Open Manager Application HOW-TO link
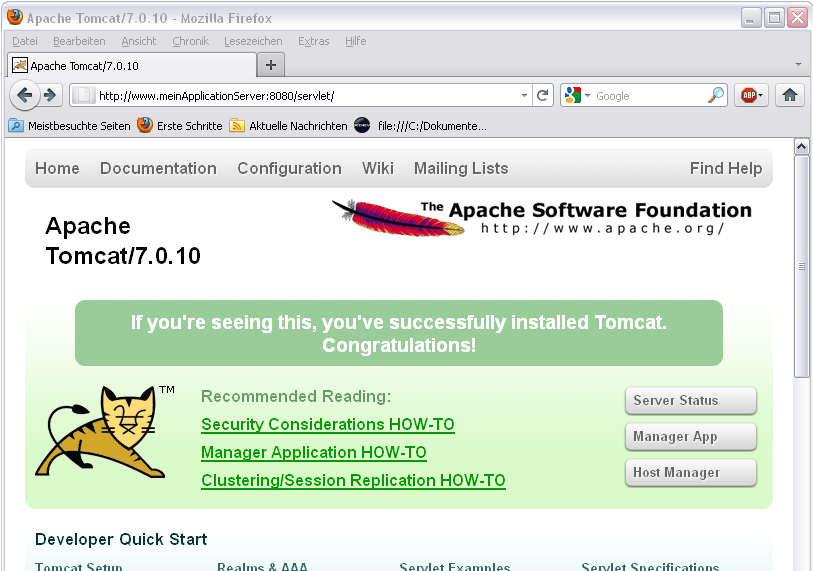 click(x=314, y=452)
